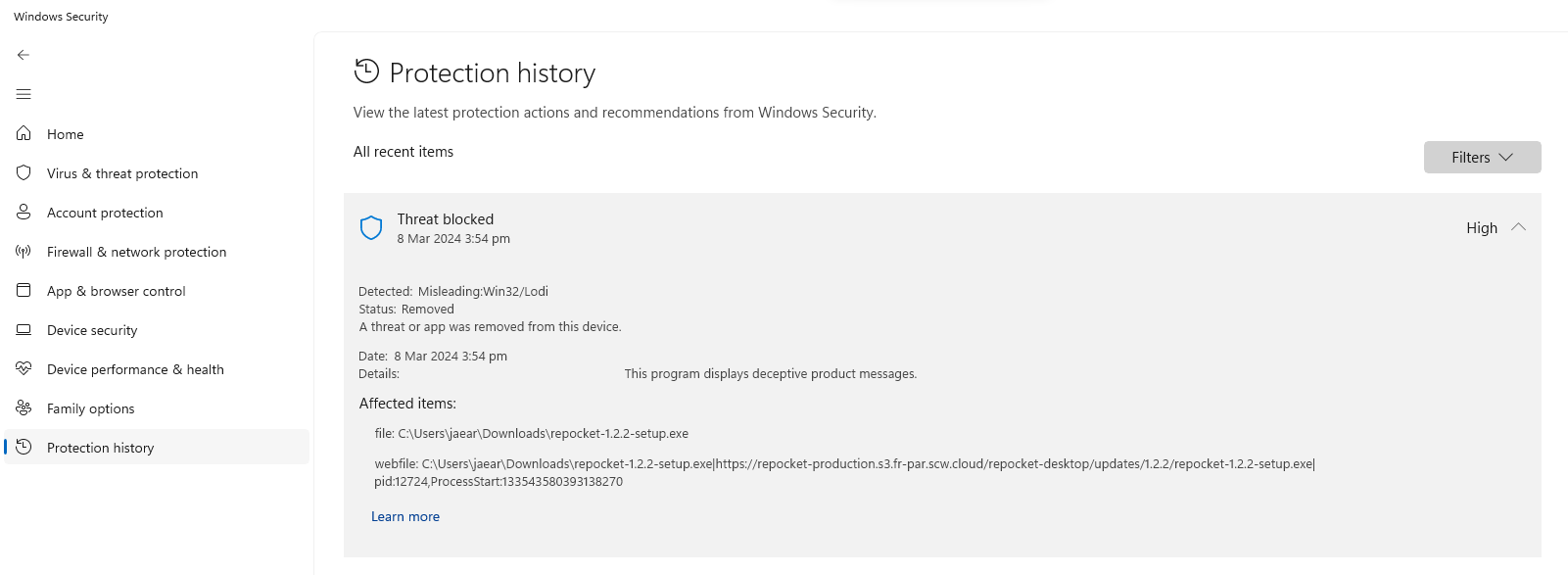Click the All recent items label
The height and width of the screenshot is (575, 1568).
coord(404,152)
